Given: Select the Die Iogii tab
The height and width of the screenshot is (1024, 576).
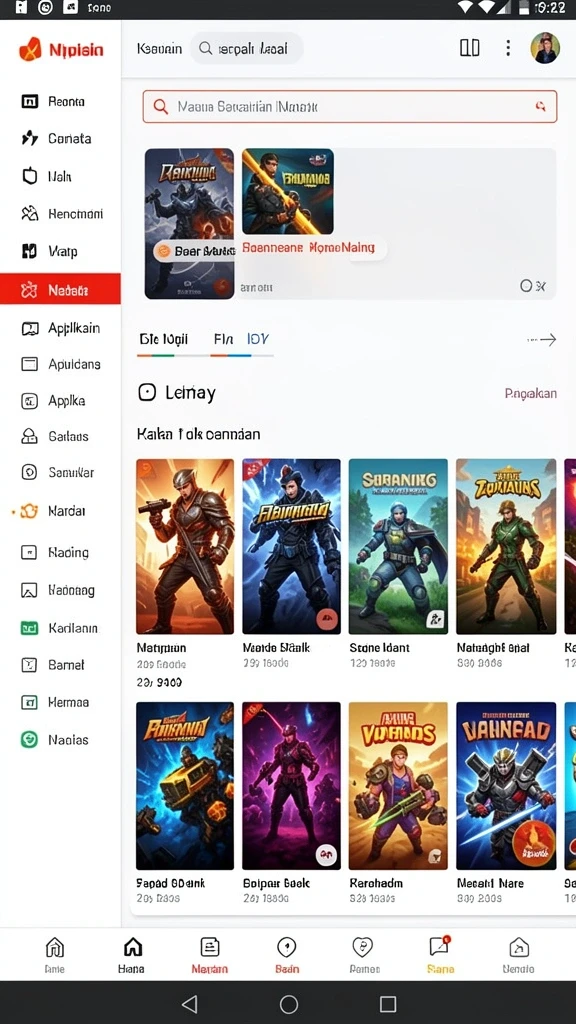Looking at the screenshot, I should coord(164,340).
